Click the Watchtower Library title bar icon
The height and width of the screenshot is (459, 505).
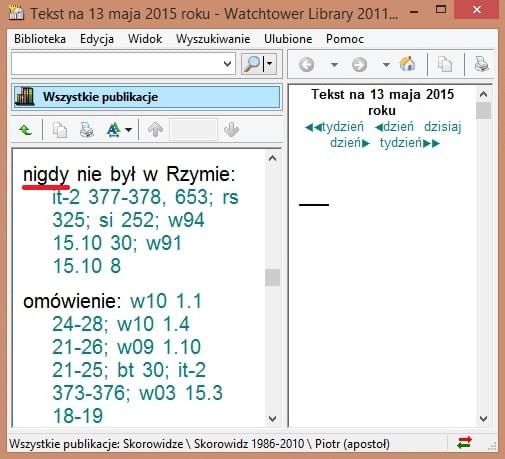click(17, 13)
